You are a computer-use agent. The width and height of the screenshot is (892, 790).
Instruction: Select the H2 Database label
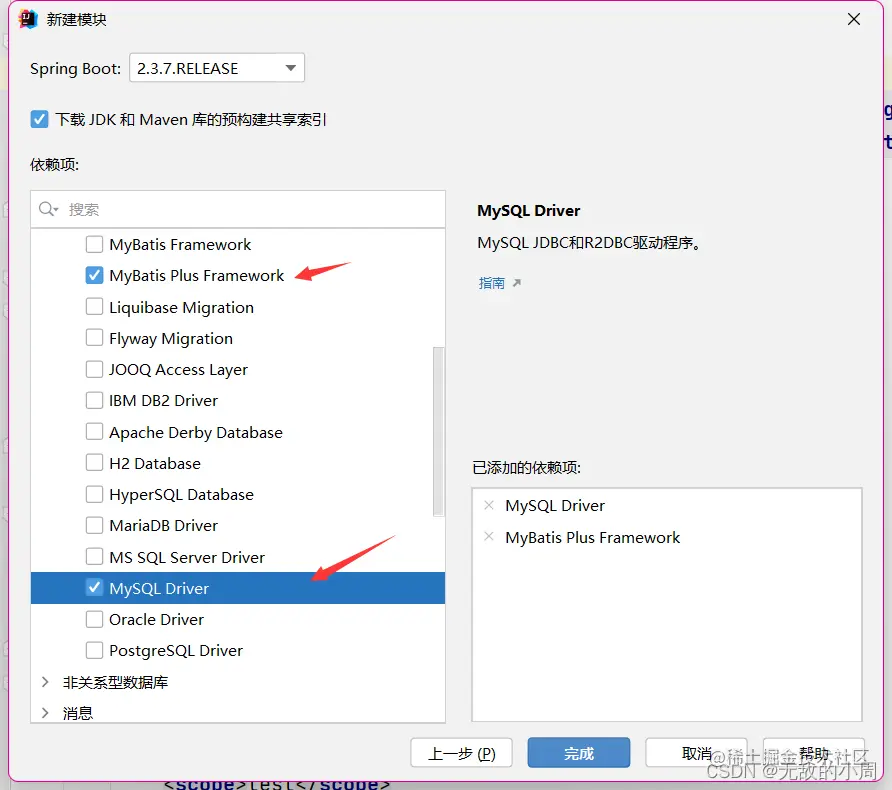pyautogui.click(x=155, y=464)
